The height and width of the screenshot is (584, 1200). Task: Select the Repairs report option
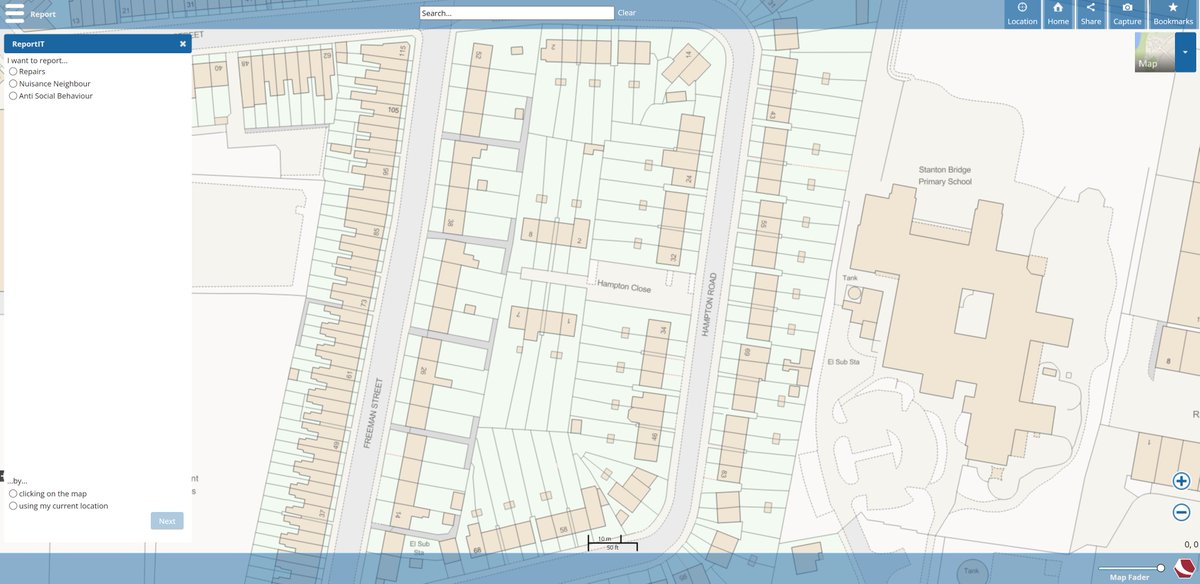coord(13,71)
